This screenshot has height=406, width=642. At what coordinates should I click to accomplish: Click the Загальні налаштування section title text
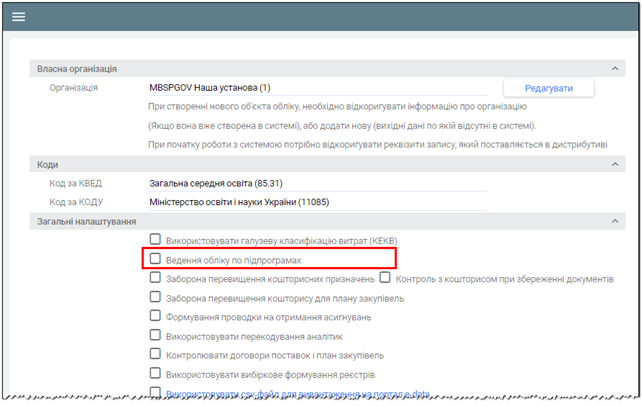85,221
